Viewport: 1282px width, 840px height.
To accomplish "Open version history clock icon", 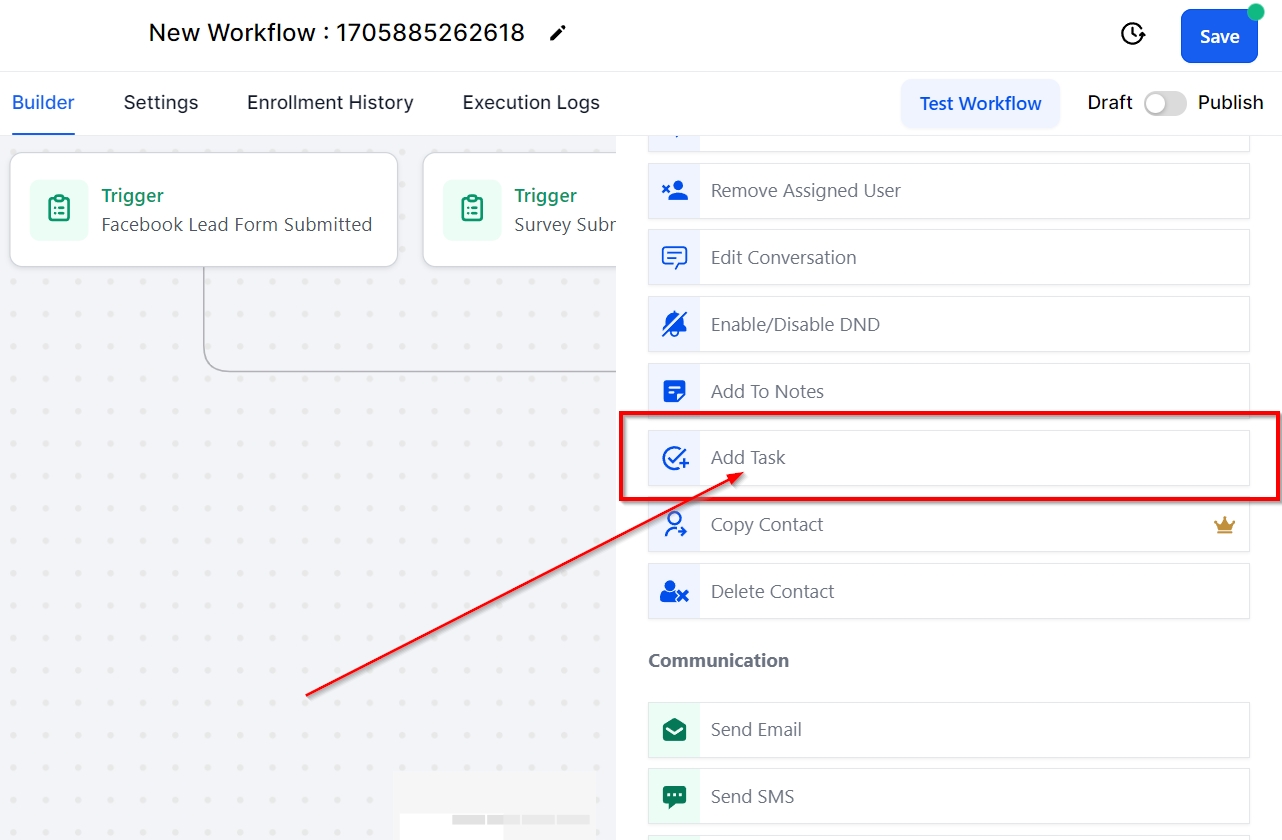I will pyautogui.click(x=1132, y=35).
